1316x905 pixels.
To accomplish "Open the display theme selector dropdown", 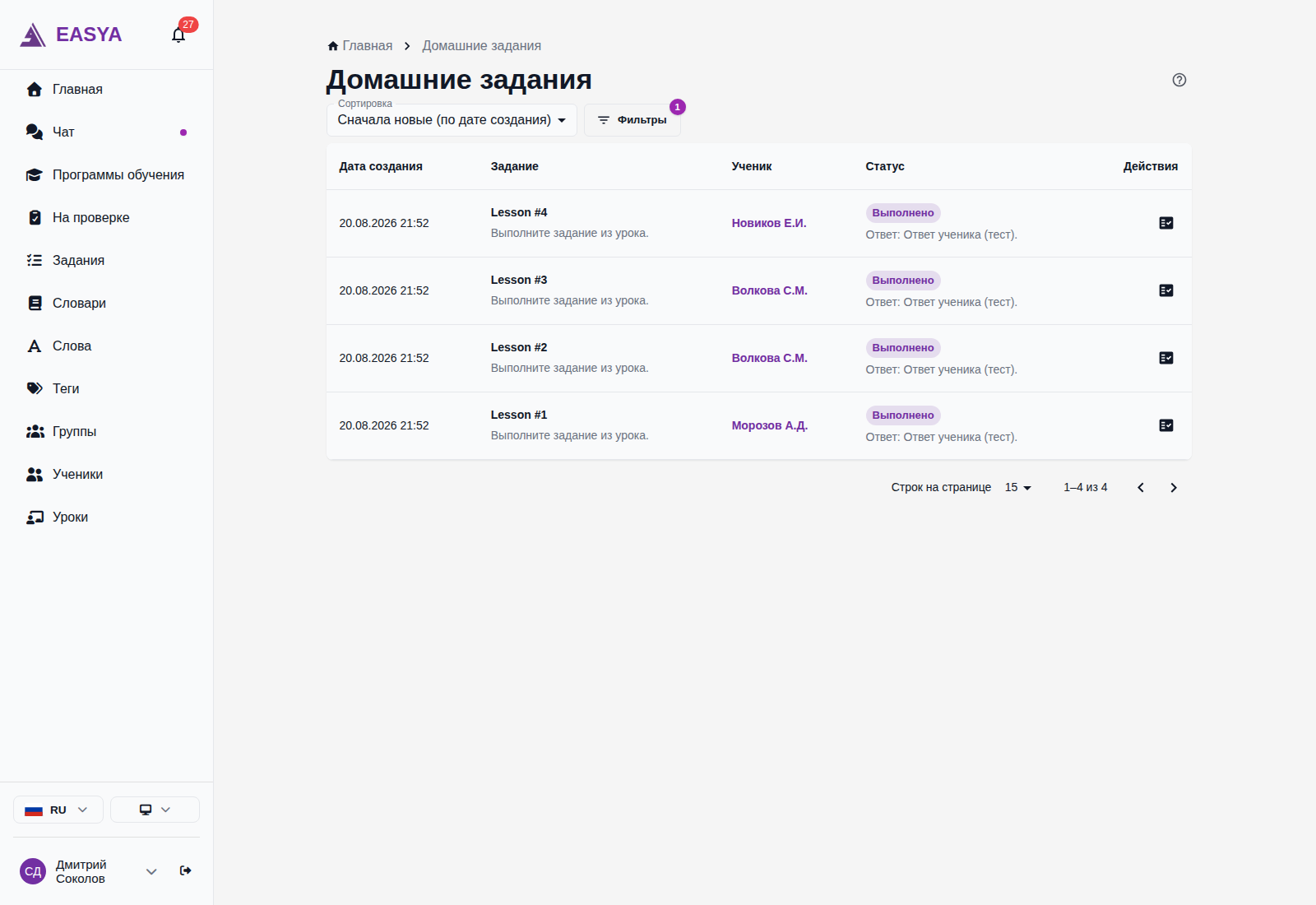I will [155, 810].
